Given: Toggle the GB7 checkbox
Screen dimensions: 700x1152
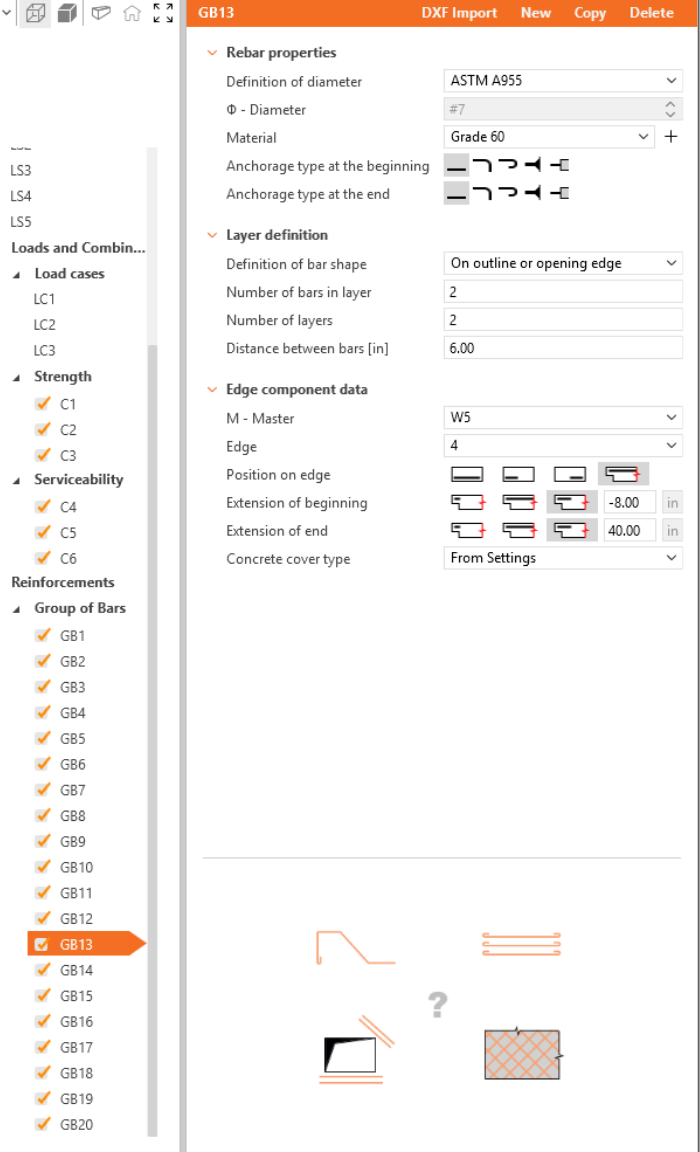Looking at the screenshot, I should pyautogui.click(x=42, y=790).
